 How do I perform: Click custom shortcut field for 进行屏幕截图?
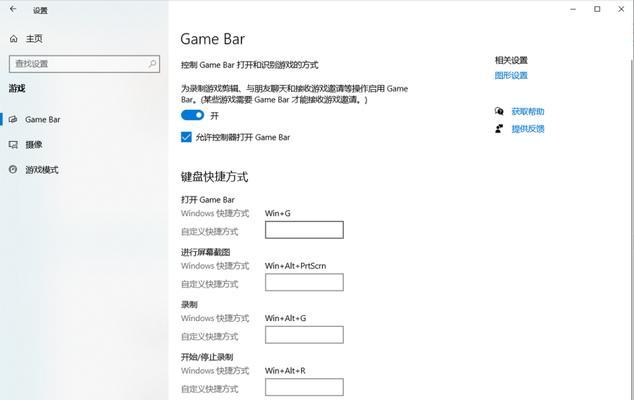click(304, 282)
